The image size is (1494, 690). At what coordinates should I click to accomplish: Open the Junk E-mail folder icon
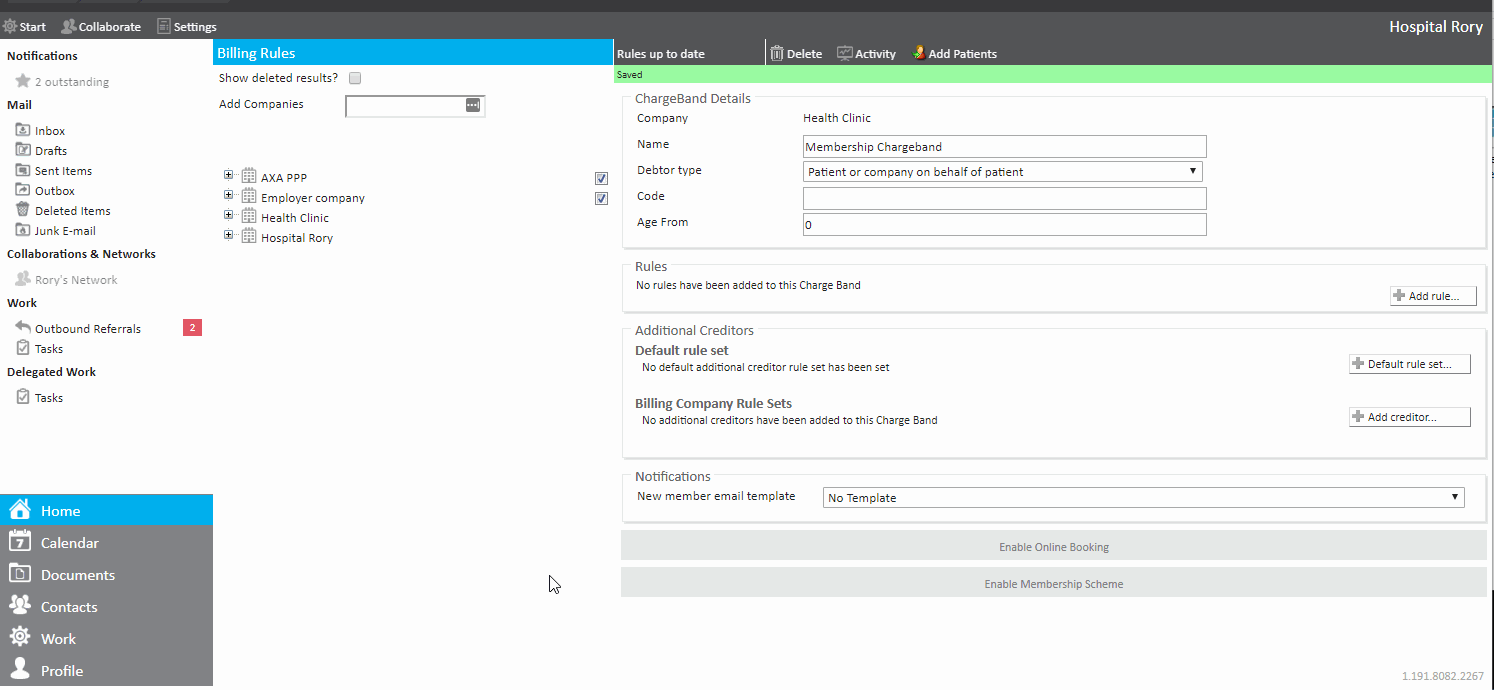(23, 230)
